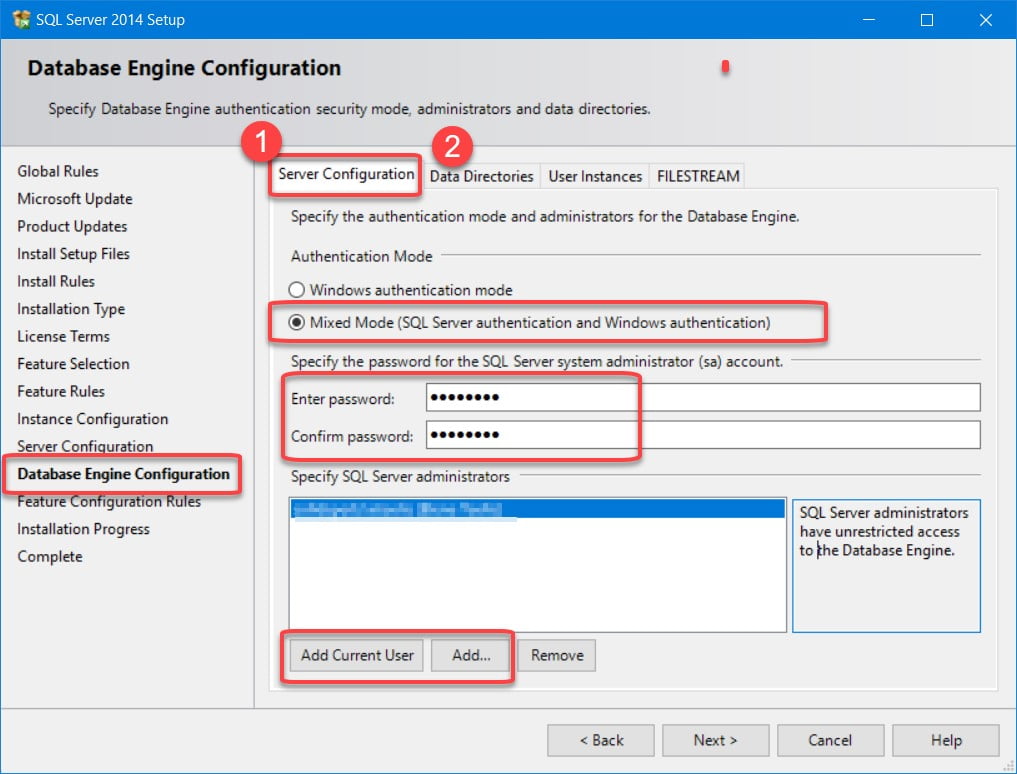Switch to the User Instances tab
This screenshot has width=1017, height=774.
coord(595,176)
